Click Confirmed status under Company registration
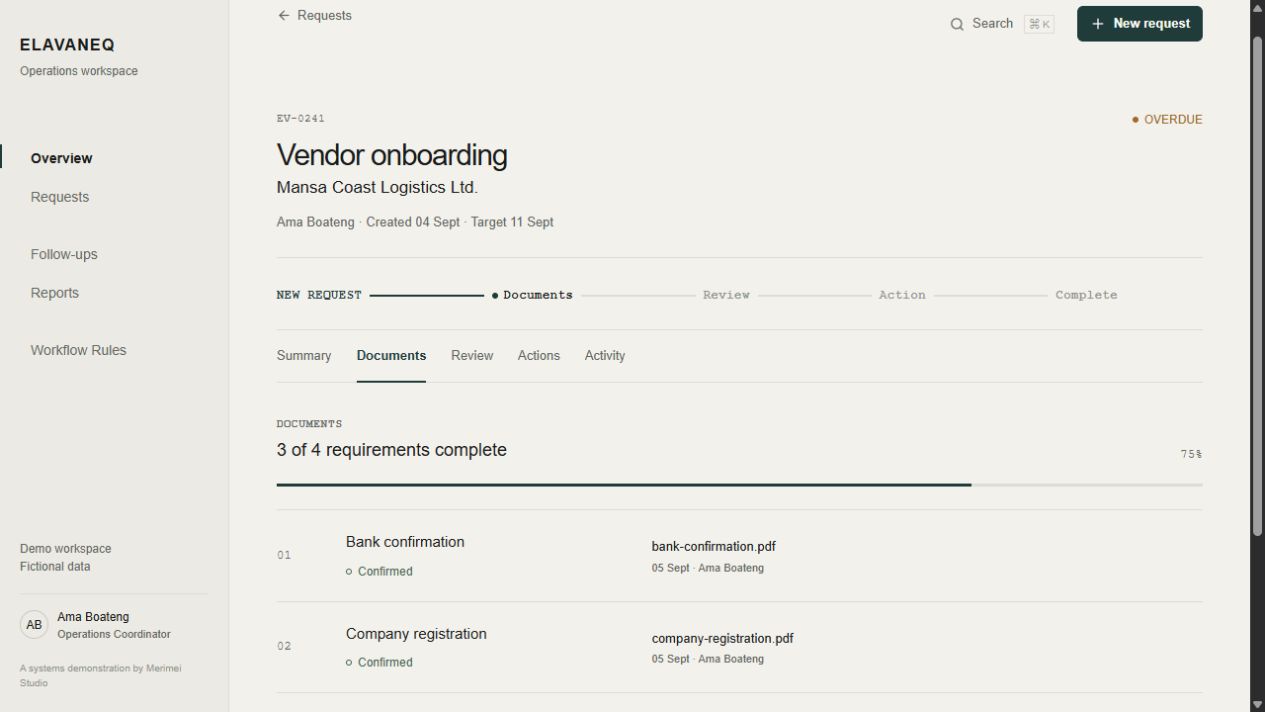 tap(379, 663)
